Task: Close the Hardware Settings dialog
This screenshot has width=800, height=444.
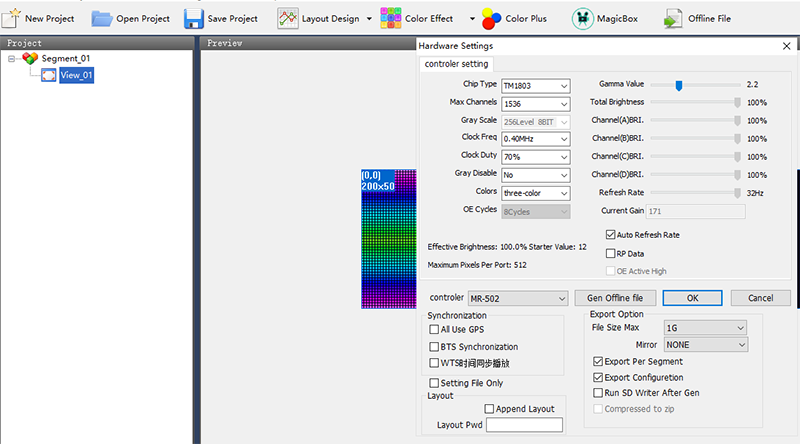Action: [x=786, y=46]
